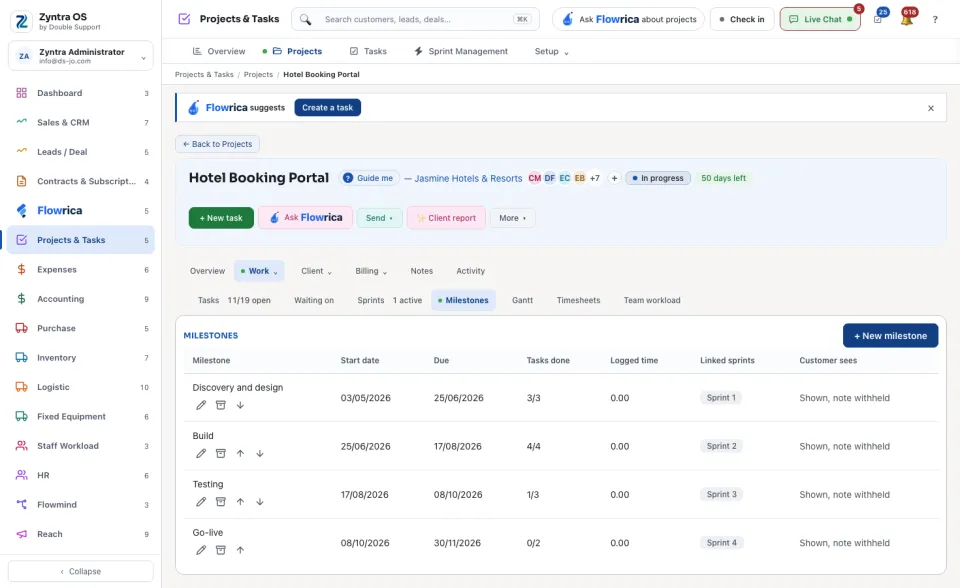Click the help question mark icon

tap(935, 20)
